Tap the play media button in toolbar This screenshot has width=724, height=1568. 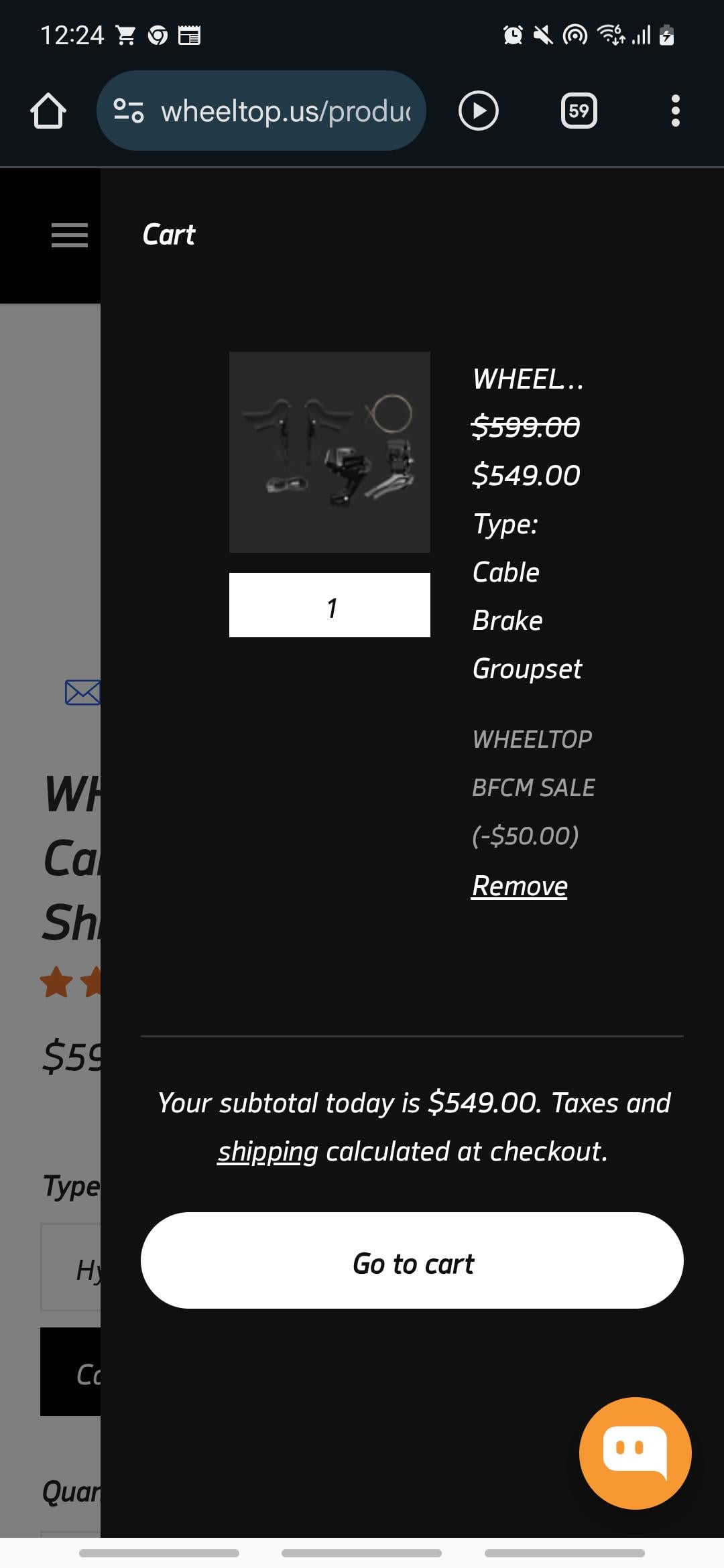pyautogui.click(x=478, y=111)
